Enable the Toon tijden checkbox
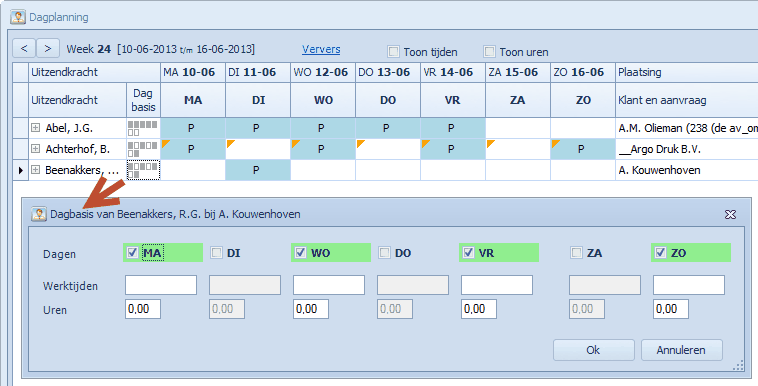 pos(394,51)
